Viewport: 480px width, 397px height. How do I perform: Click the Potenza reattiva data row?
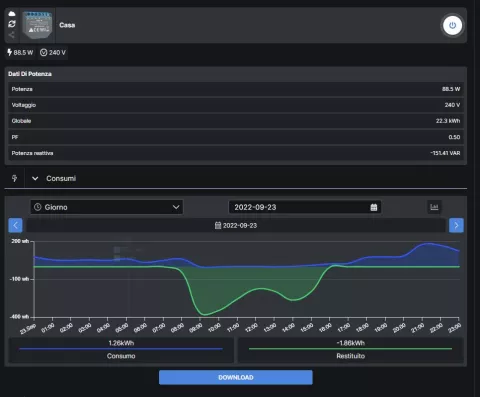click(236, 153)
